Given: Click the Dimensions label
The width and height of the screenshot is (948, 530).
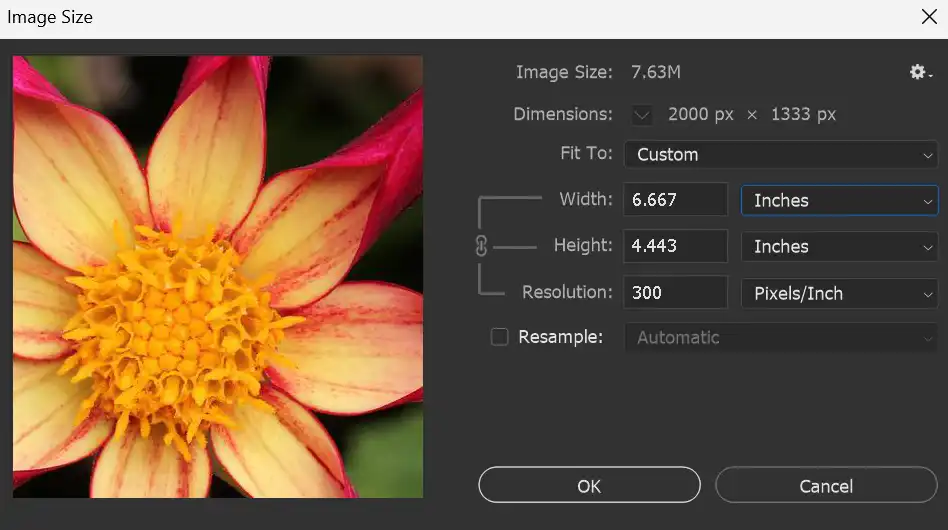Looking at the screenshot, I should coord(562,114).
